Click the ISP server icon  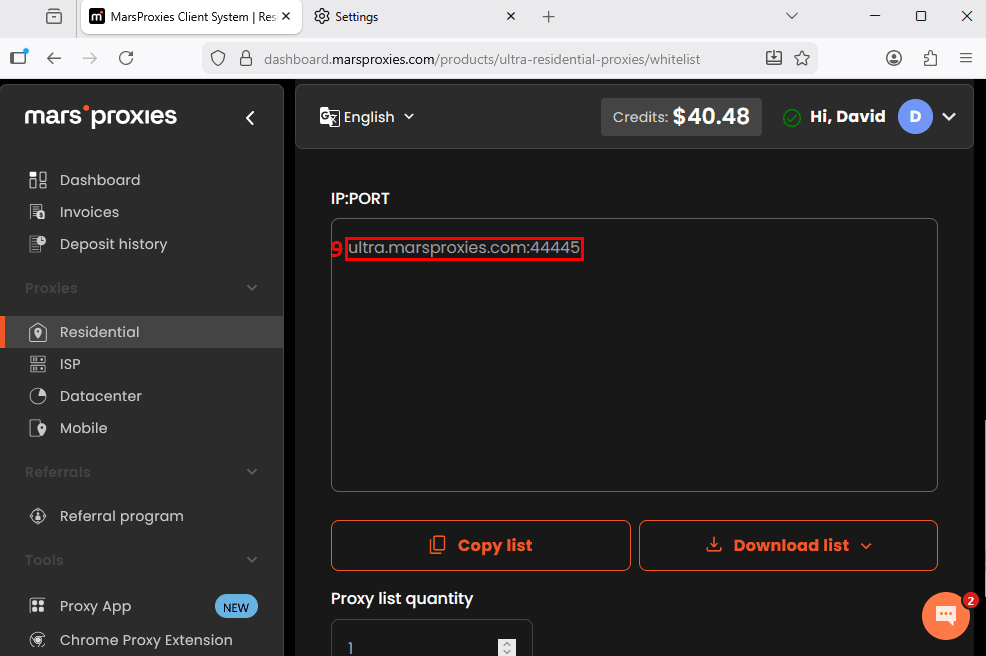click(x=38, y=364)
